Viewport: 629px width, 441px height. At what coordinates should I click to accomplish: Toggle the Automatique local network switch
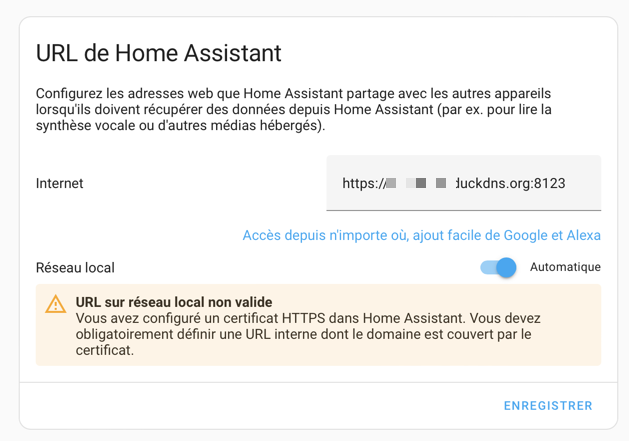498,267
